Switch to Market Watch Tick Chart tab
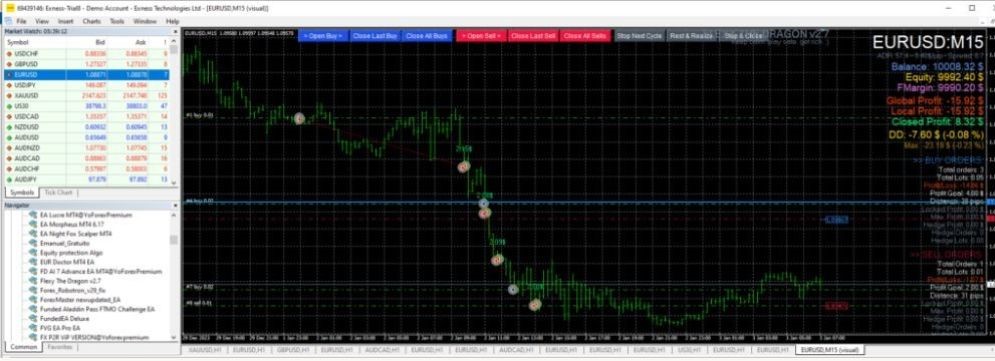The height and width of the screenshot is (361, 995). (x=58, y=192)
